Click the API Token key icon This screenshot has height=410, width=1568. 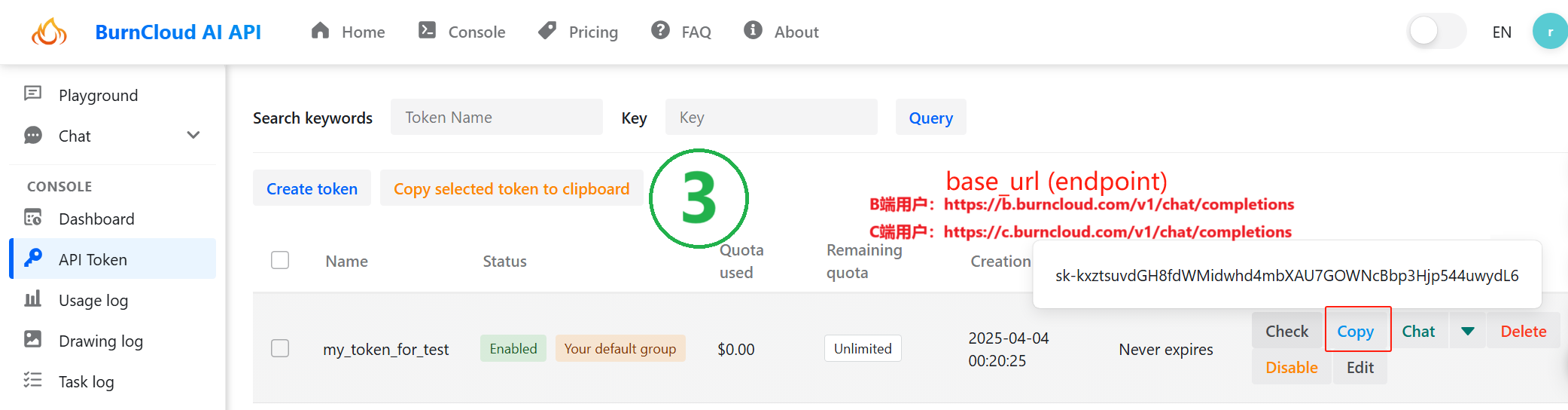(x=33, y=258)
